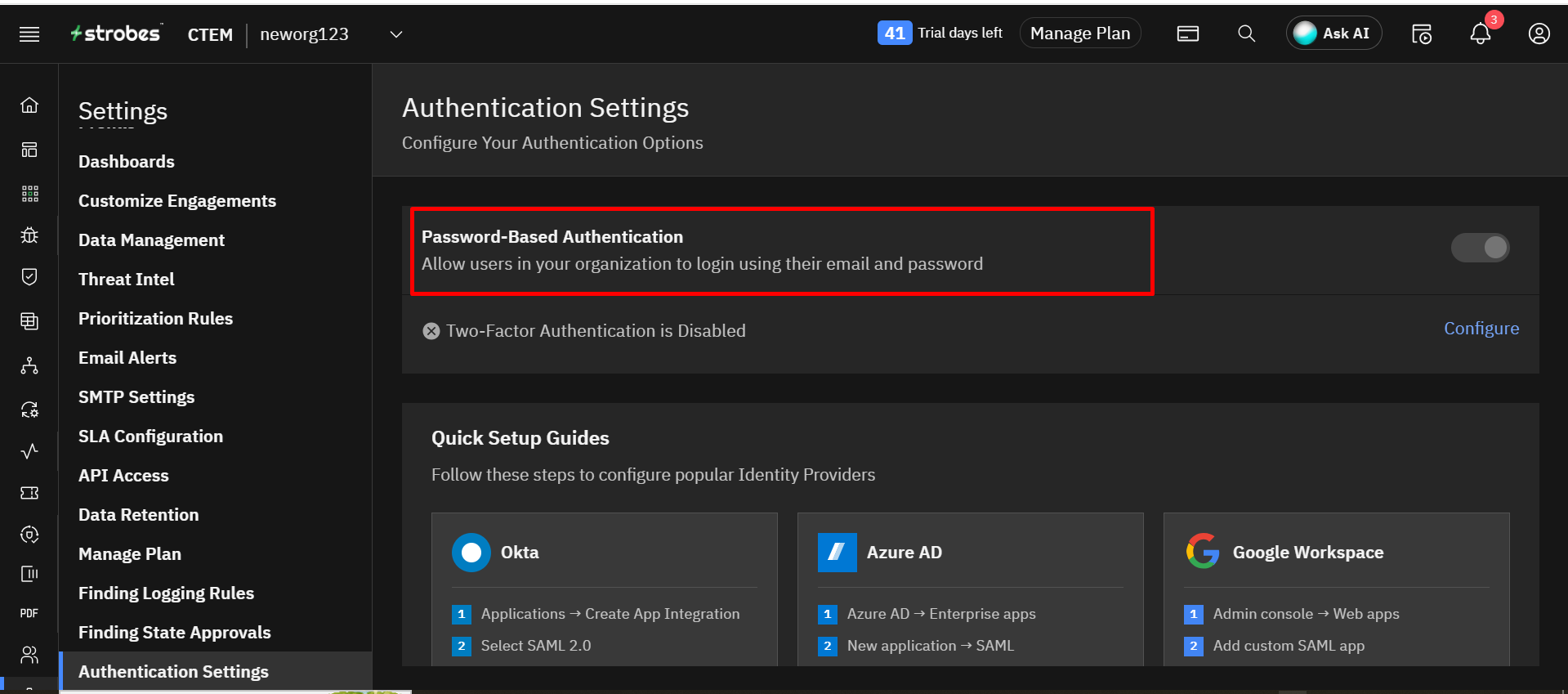This screenshot has width=1568, height=694.
Task: Open the user profile icon
Action: [1539, 34]
